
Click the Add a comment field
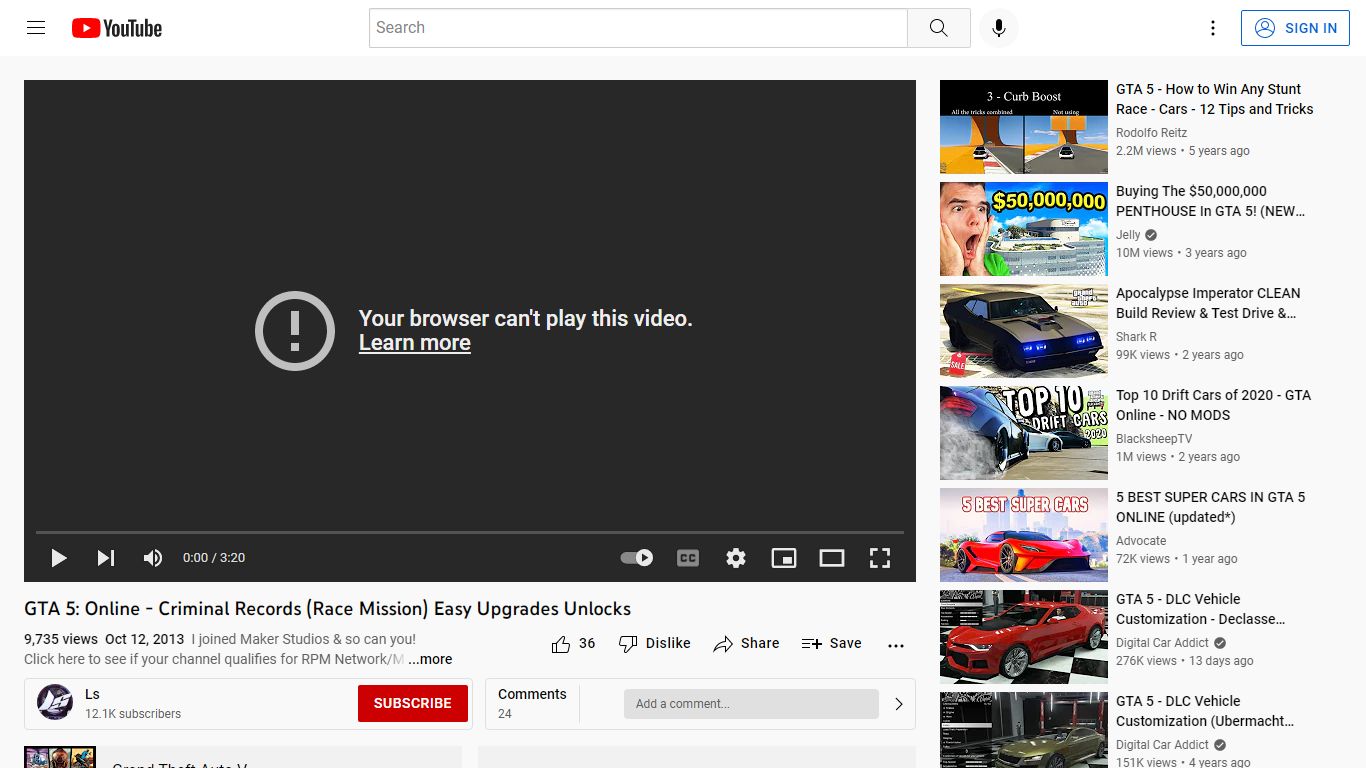coord(751,704)
